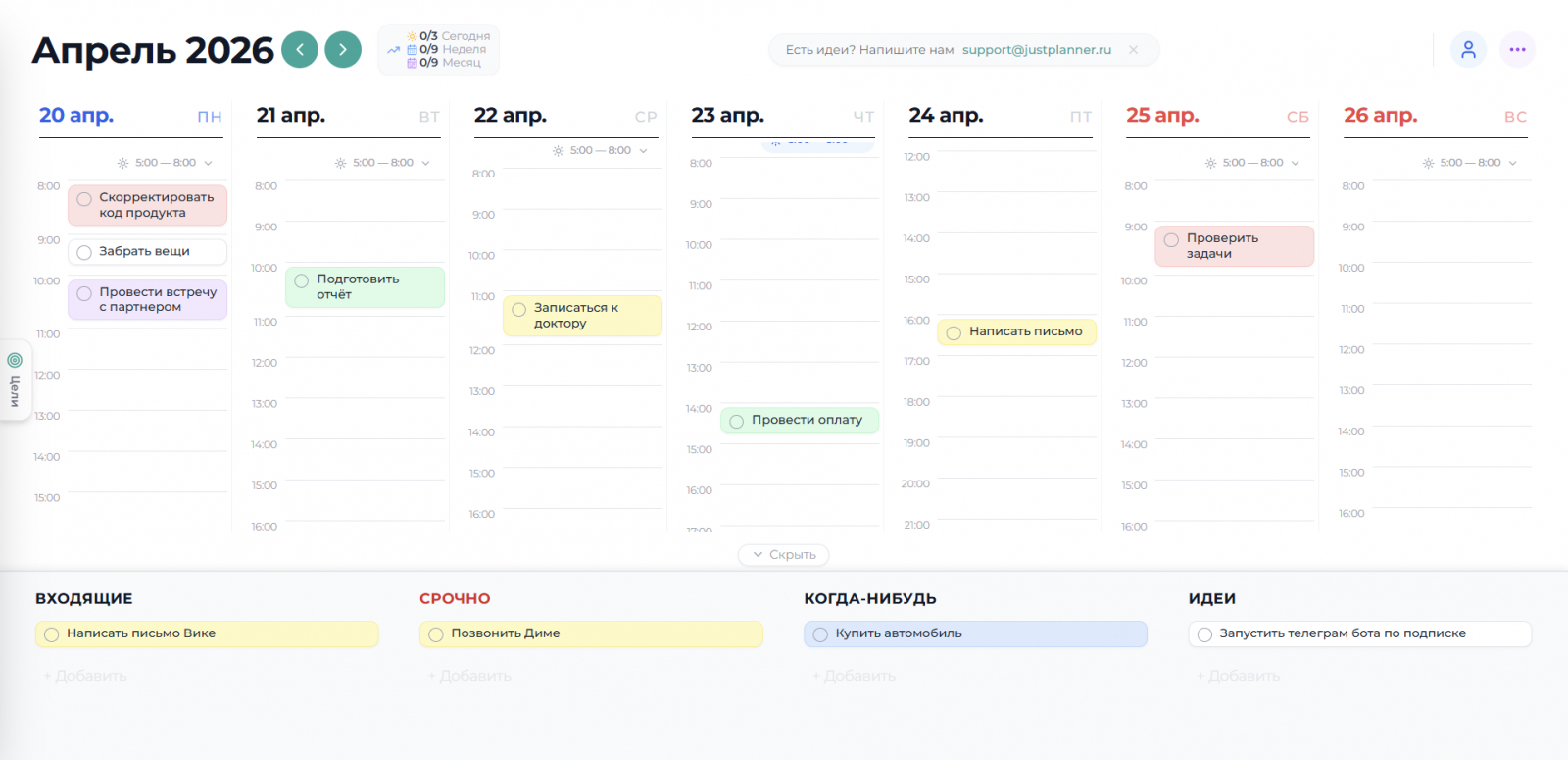Screen dimensions: 1568x760
Task: Collapse the calendar with Скрыть
Action: 783,555
